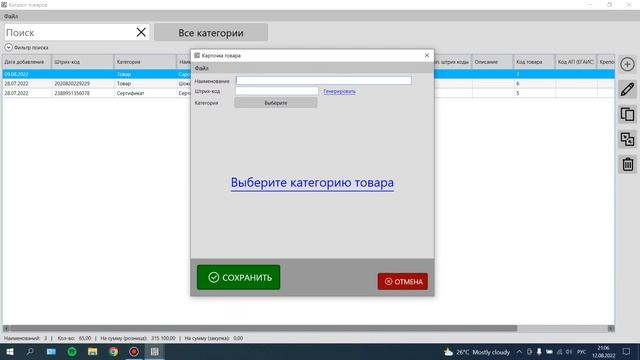Click the right arrow of the horizontal scrollbar
This screenshot has height=360, width=640.
pos(611,328)
